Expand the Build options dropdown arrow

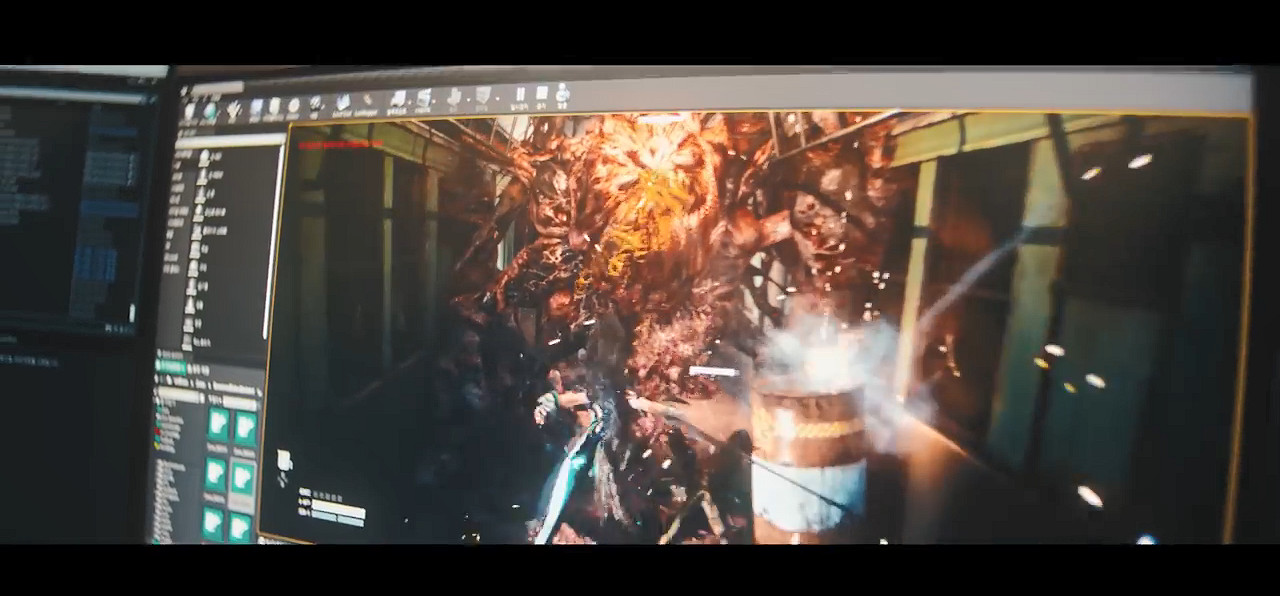pos(467,98)
